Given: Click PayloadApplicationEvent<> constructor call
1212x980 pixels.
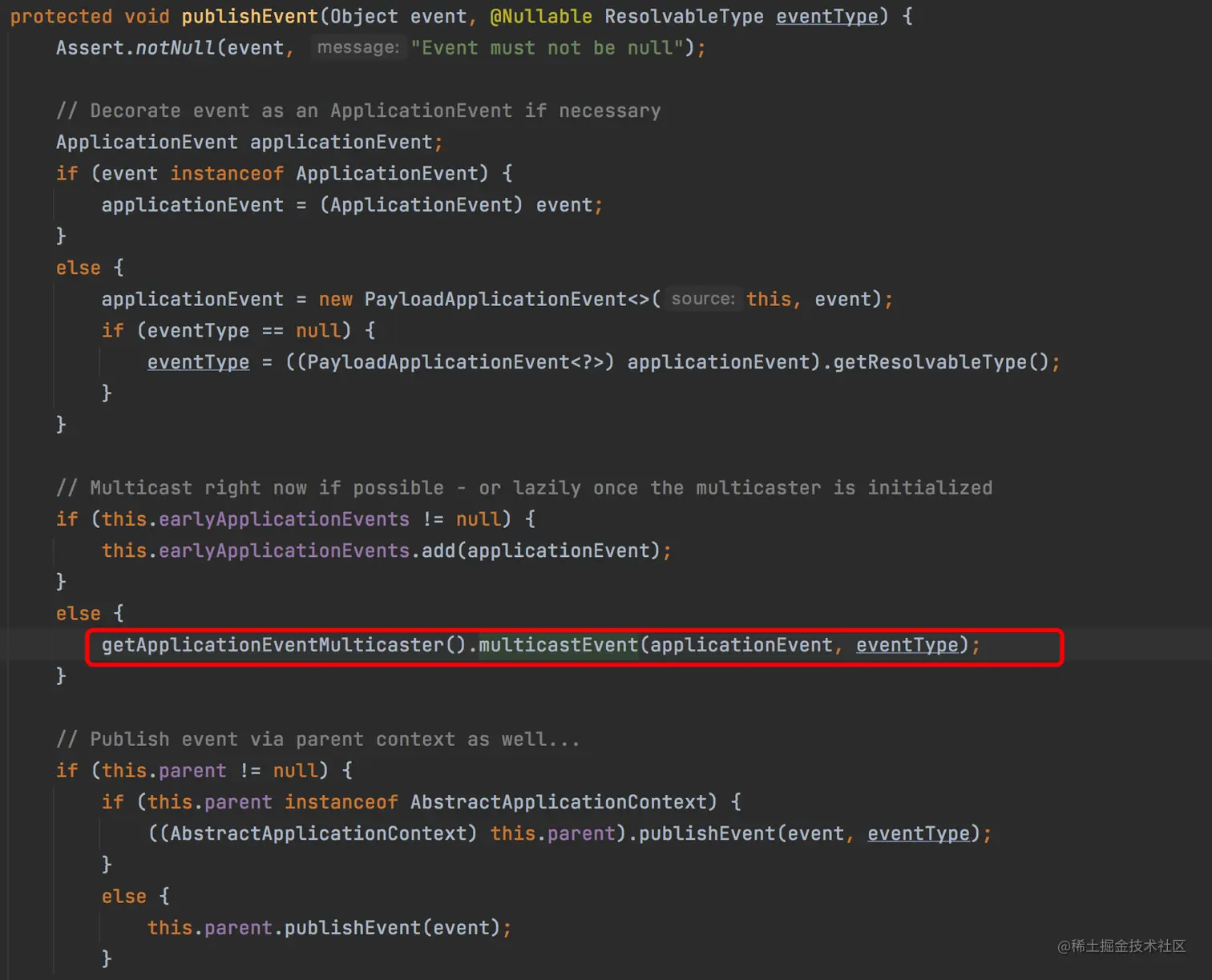Looking at the screenshot, I should coord(507,299).
